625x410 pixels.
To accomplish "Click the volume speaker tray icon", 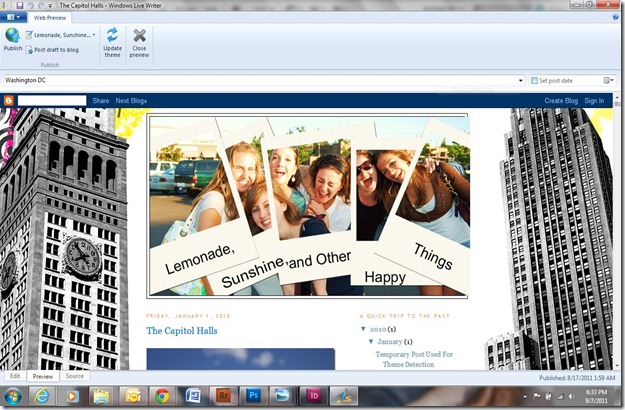I will click(572, 396).
